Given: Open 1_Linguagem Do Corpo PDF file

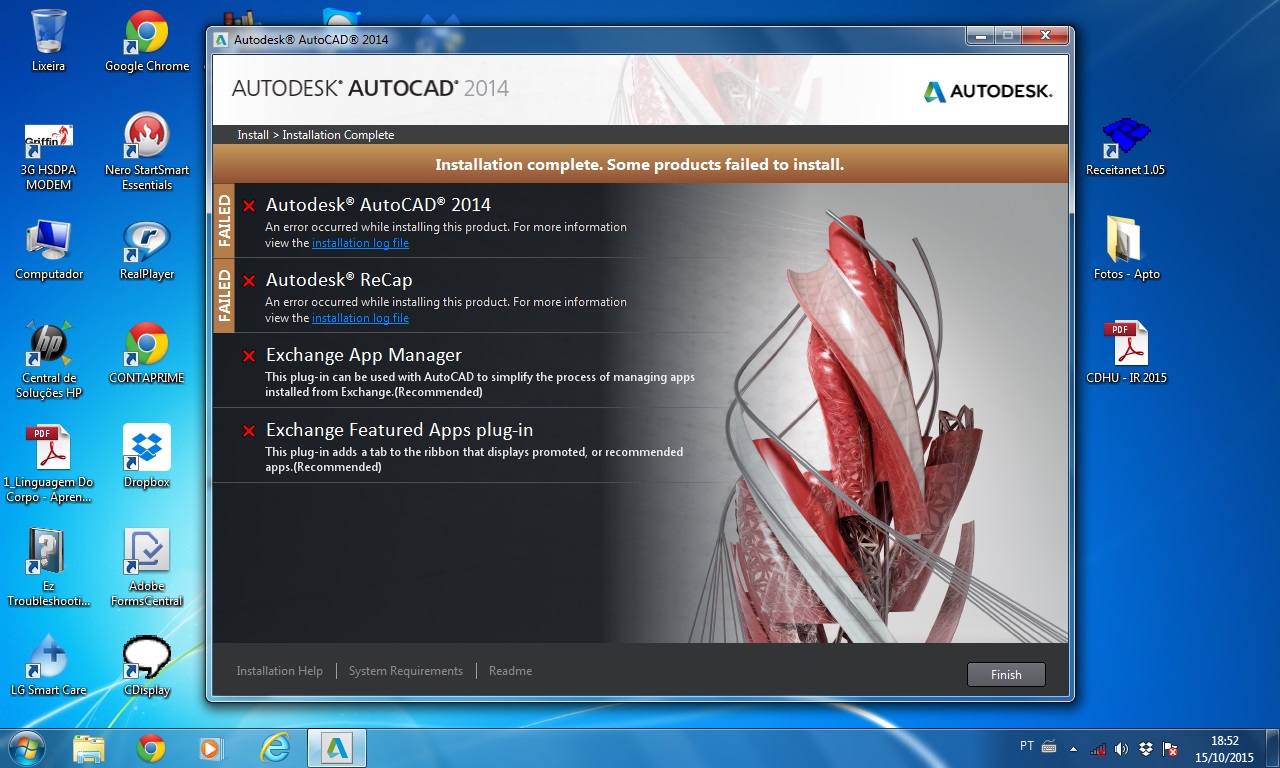Looking at the screenshot, I should click(49, 464).
